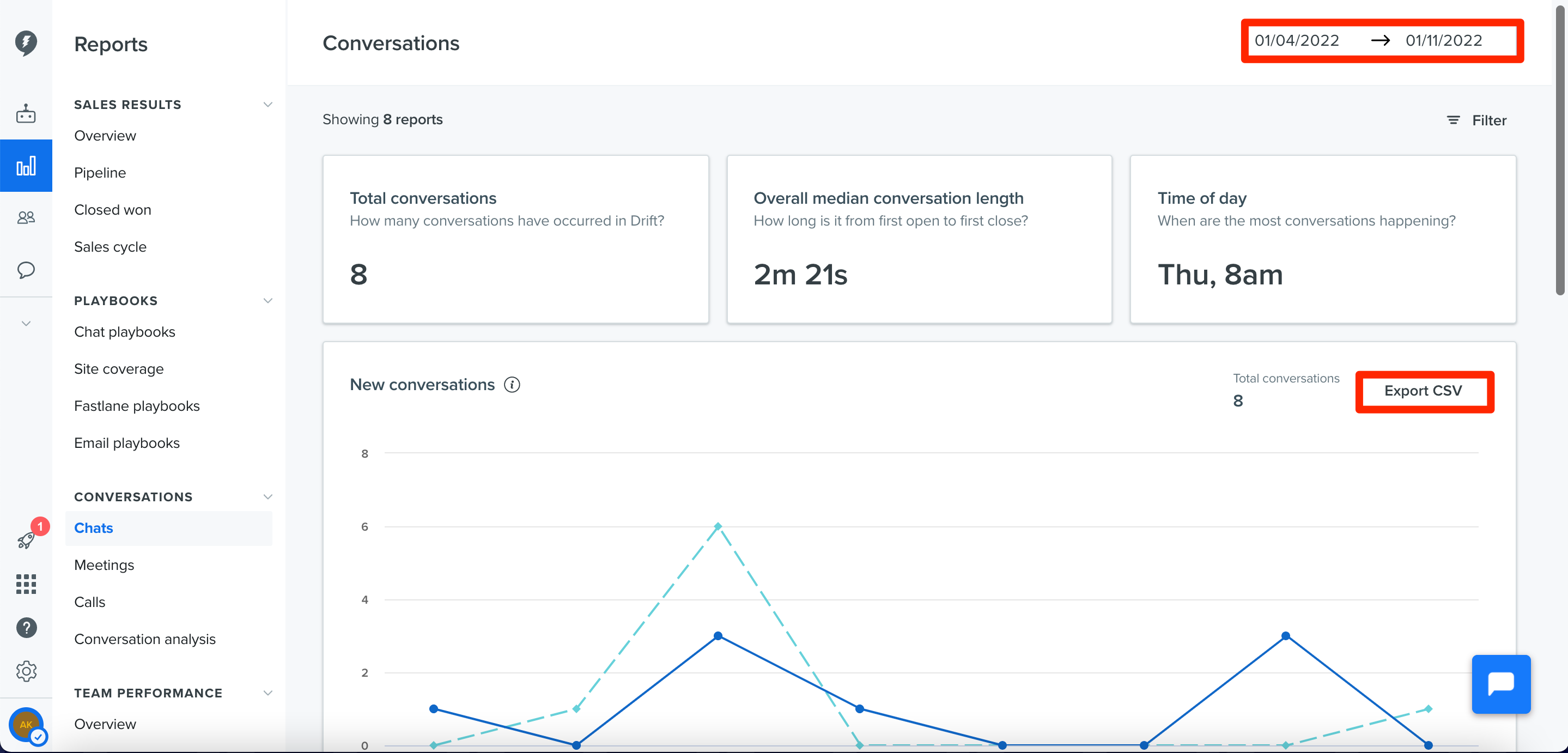Open the Settings gear icon
The image size is (1568, 753).
[26, 671]
